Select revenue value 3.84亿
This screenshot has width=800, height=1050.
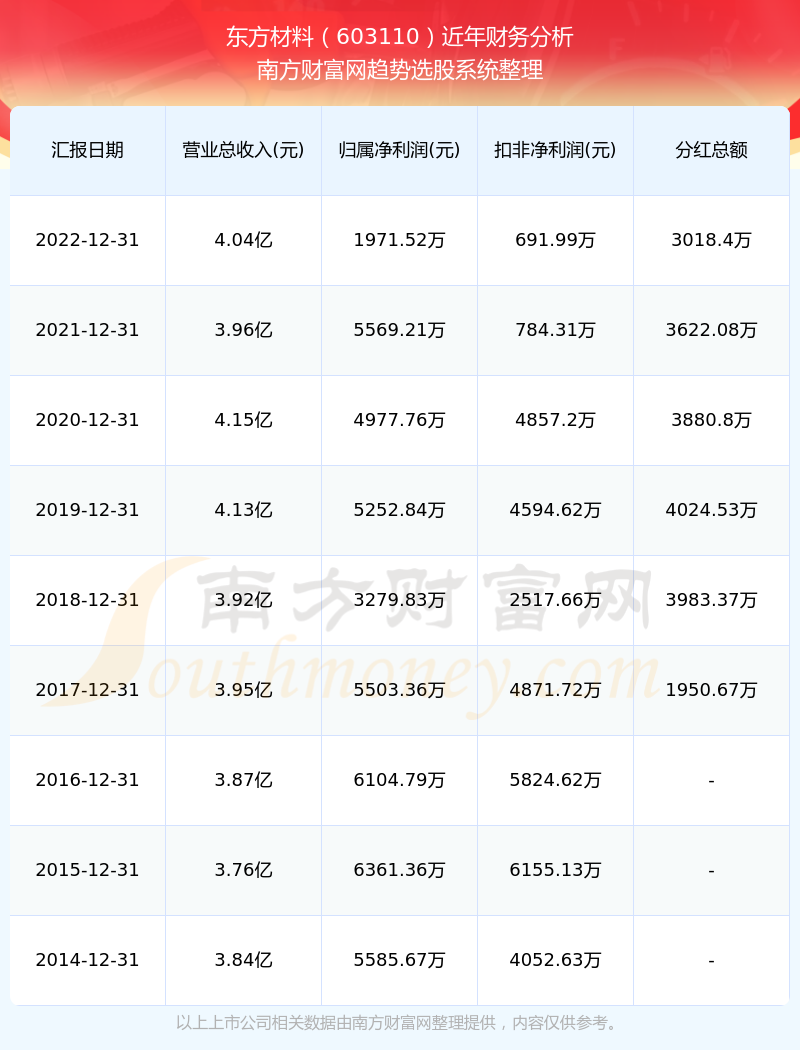244,960
